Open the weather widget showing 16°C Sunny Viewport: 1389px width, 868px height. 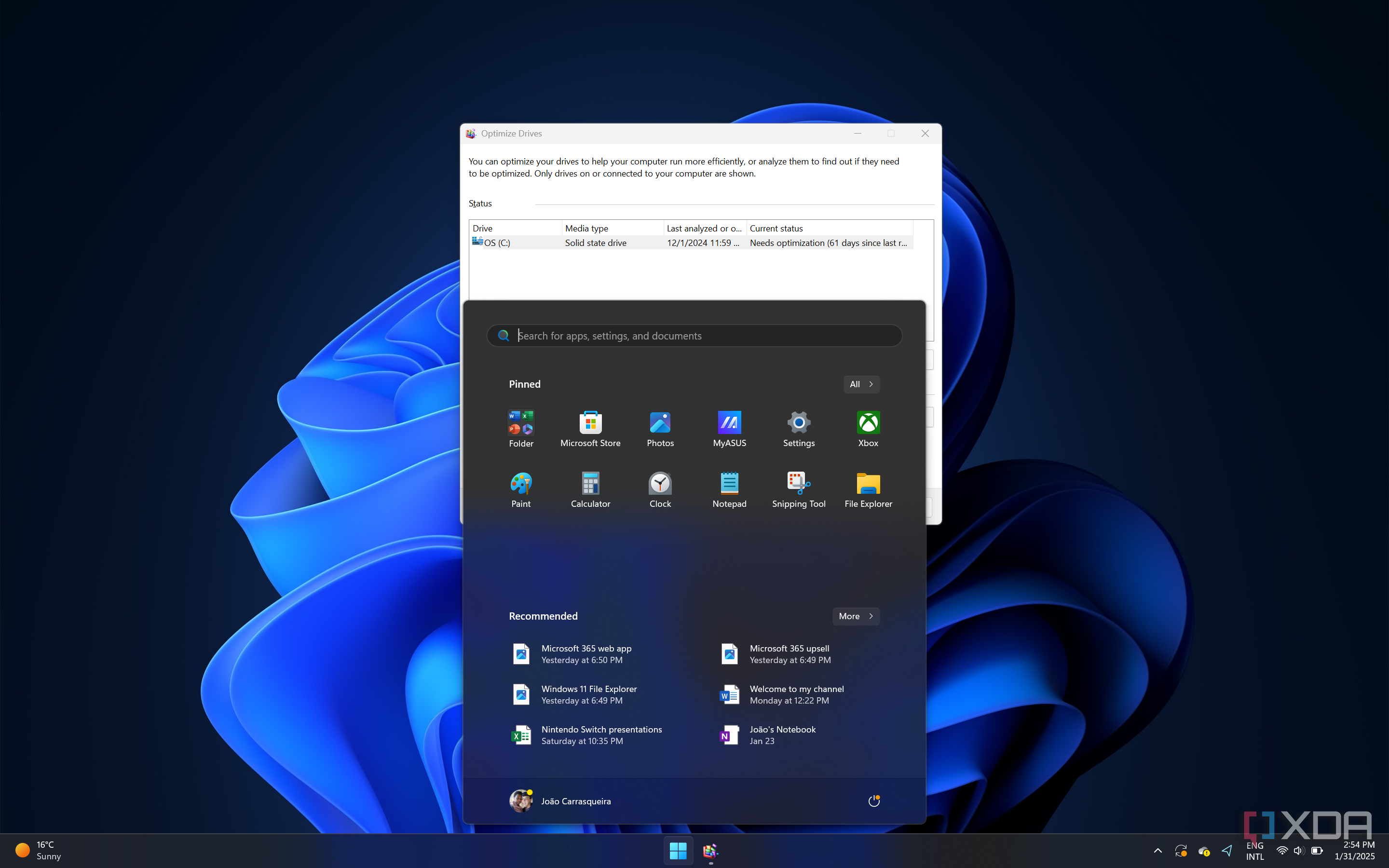click(39, 850)
